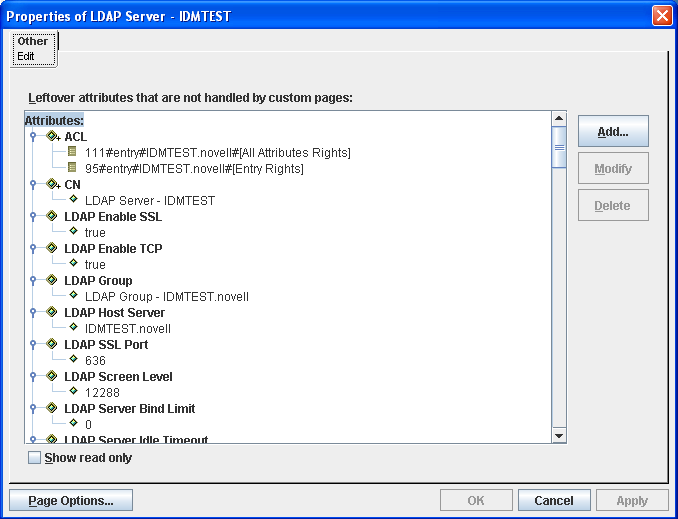Image resolution: width=678 pixels, height=519 pixels.
Task: Select '111#entry#IDMTEST.novell#[All Attributes Rights]' value
Action: pyautogui.click(x=217, y=153)
